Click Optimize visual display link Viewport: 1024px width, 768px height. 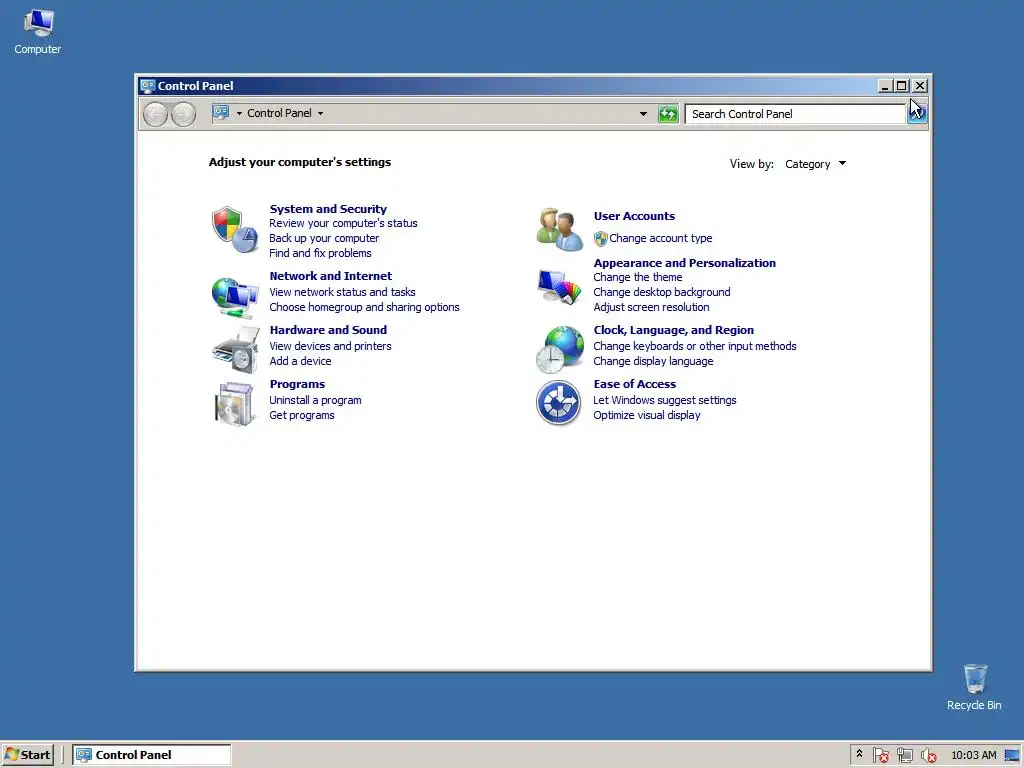pyautogui.click(x=647, y=416)
